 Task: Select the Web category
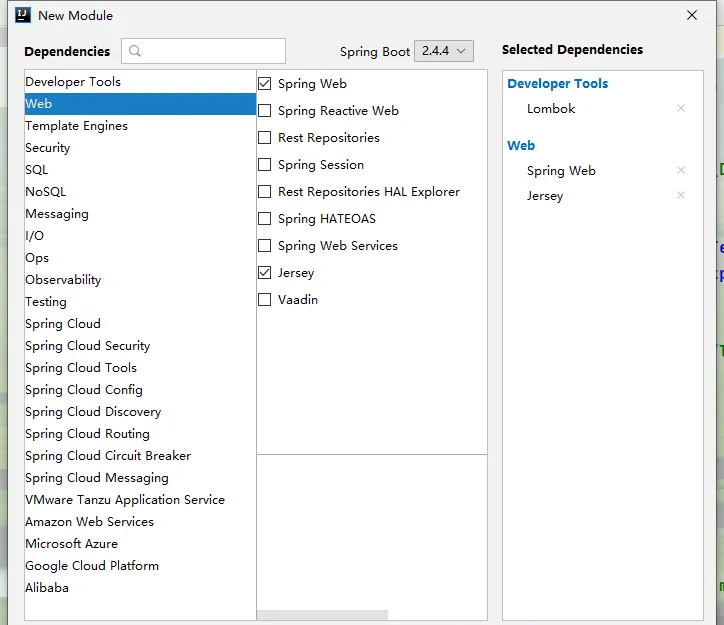(140, 104)
